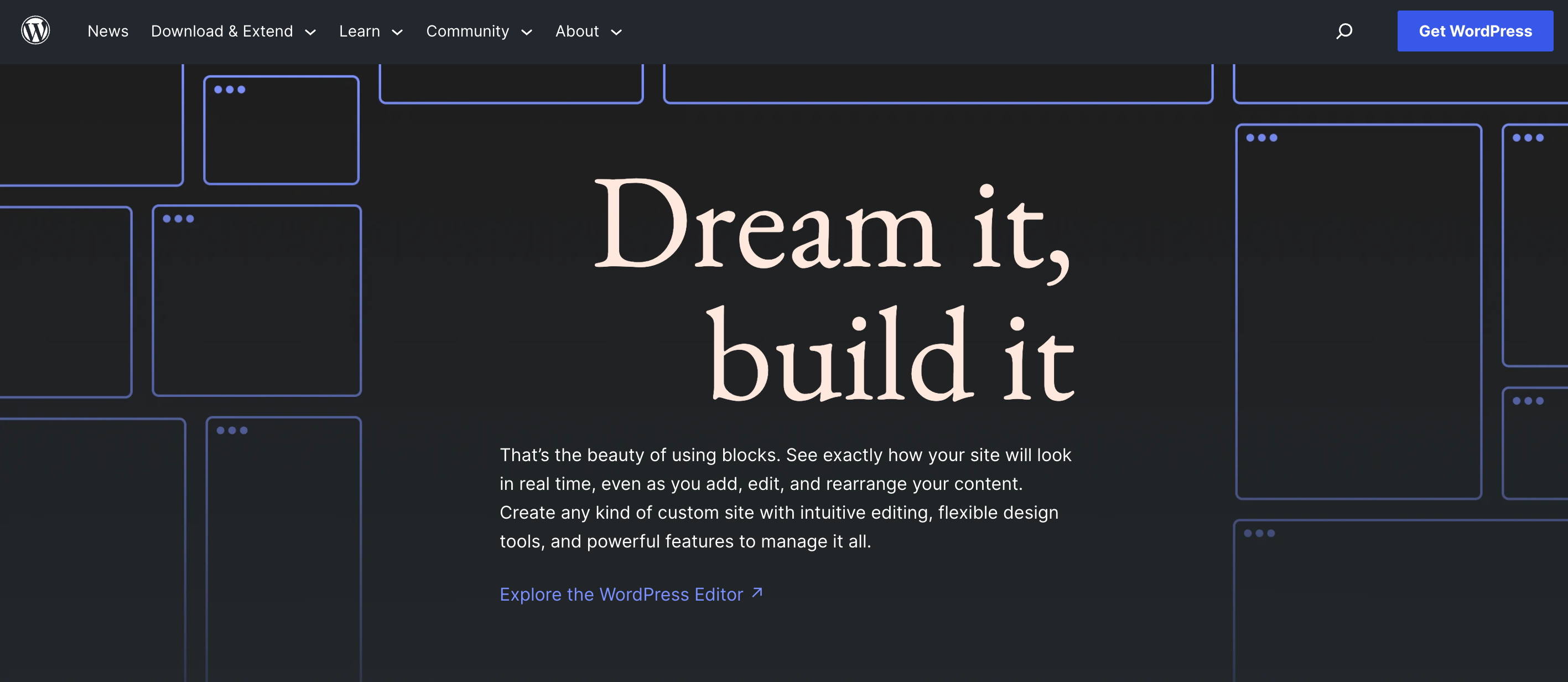Click the three dots in the small window outline below Download & Extend
This screenshot has width=1568, height=682.
tap(230, 90)
